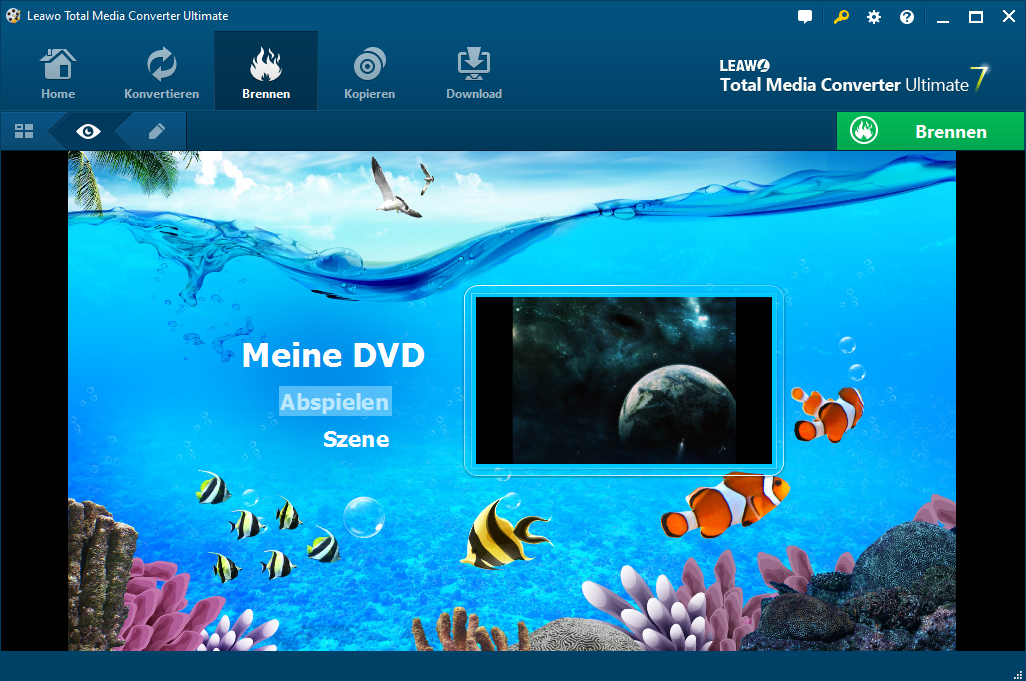
Task: Click the green Brennen button
Action: point(930,131)
